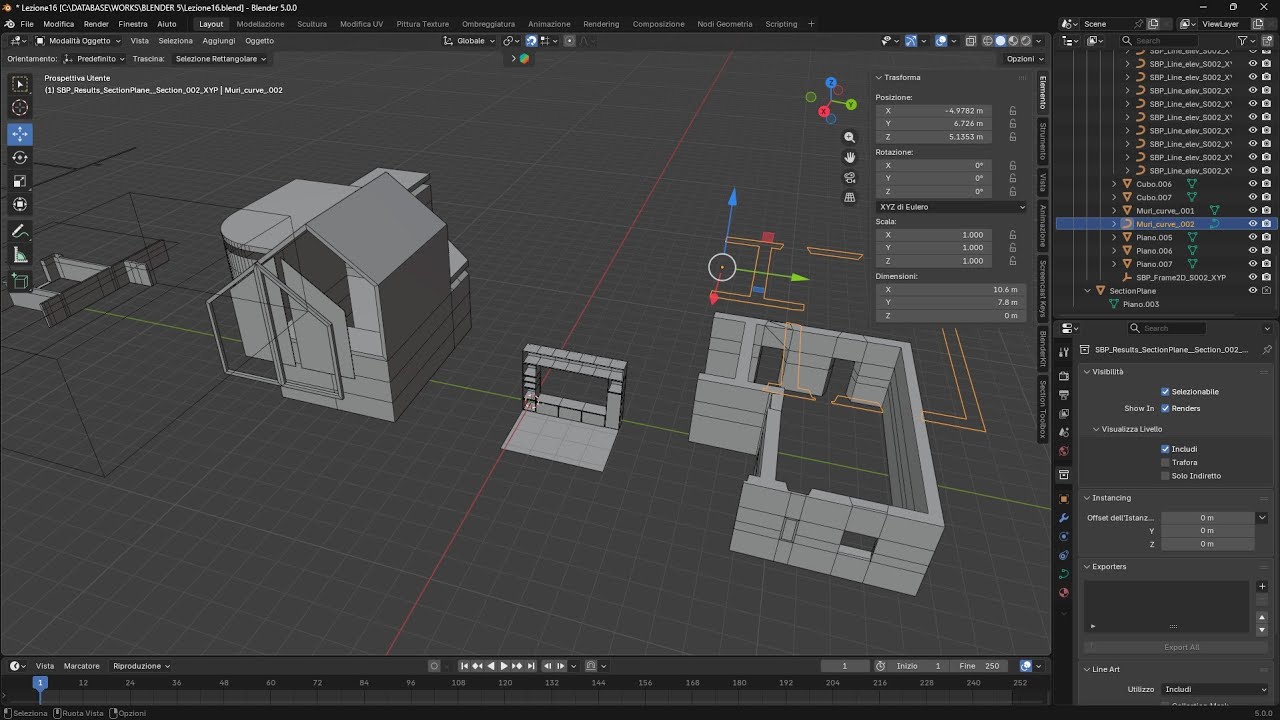Select the Add Cube tool
1280x720 pixels.
(x=20, y=281)
